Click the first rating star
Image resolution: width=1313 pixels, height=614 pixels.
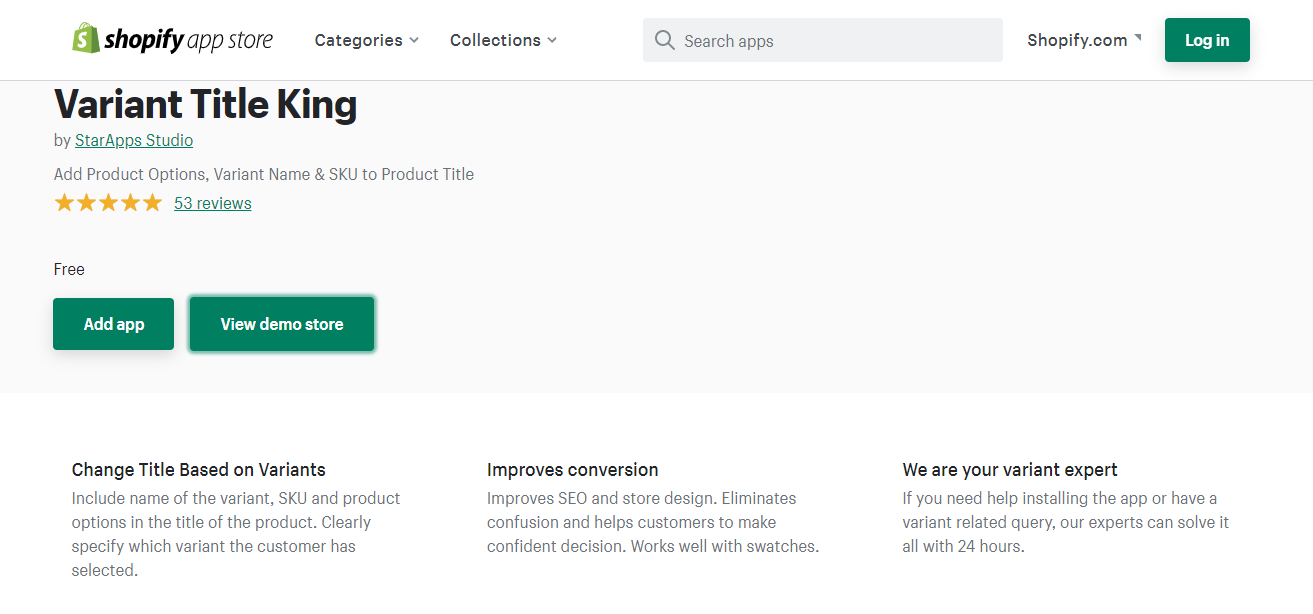point(64,203)
